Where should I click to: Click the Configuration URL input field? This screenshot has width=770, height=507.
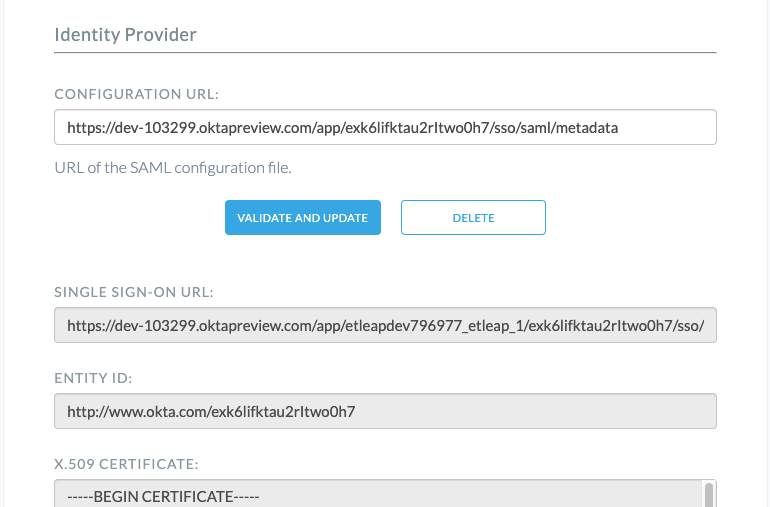click(385, 127)
